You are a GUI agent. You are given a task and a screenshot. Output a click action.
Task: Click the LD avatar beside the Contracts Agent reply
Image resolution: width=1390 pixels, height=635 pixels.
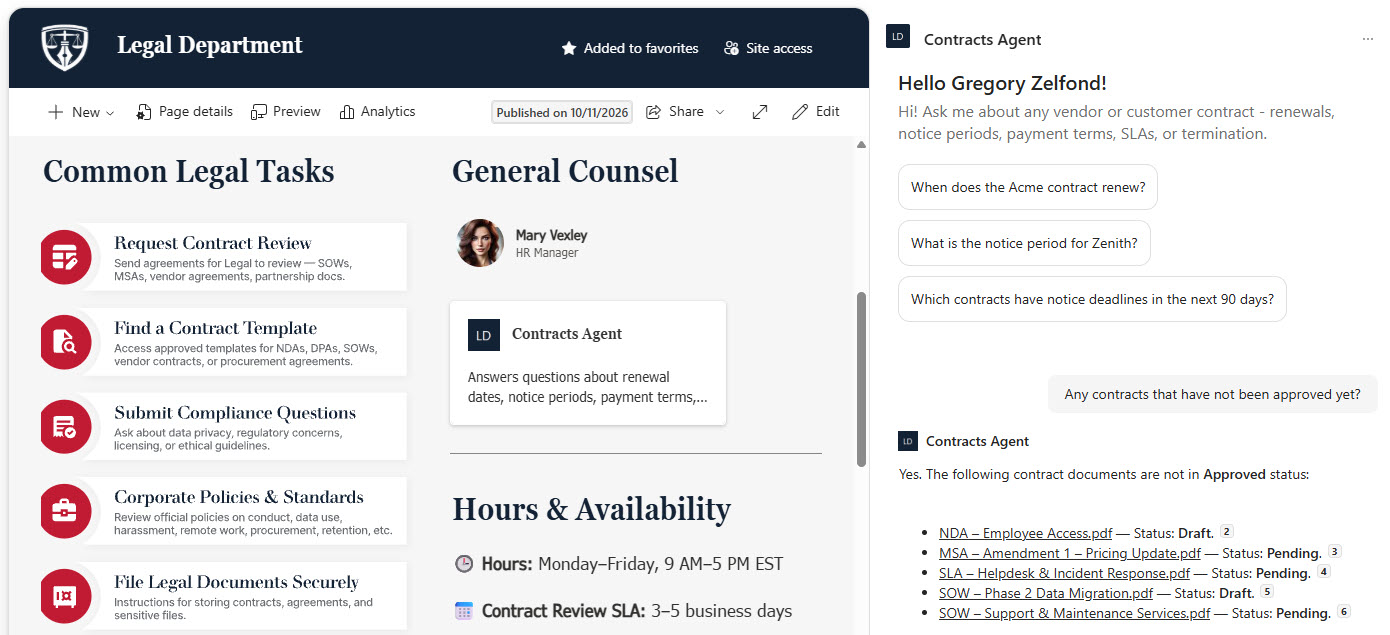coord(907,441)
